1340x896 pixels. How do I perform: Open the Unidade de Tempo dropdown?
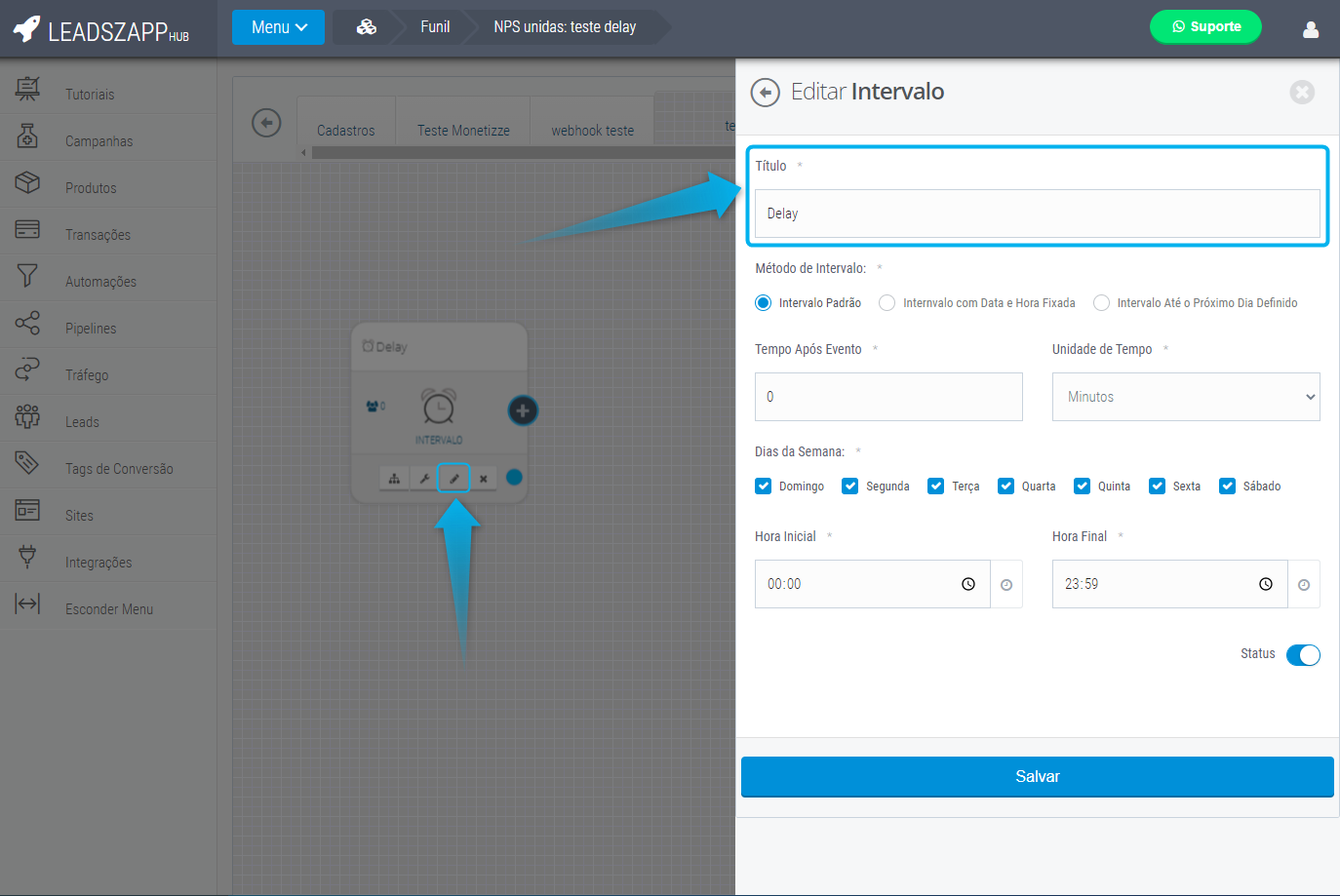coord(1185,397)
